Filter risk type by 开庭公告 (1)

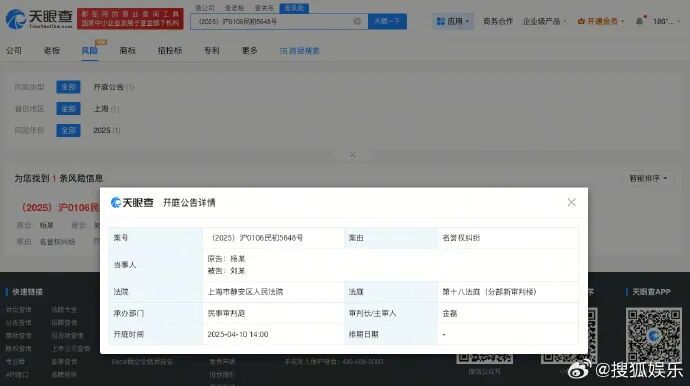(x=114, y=87)
